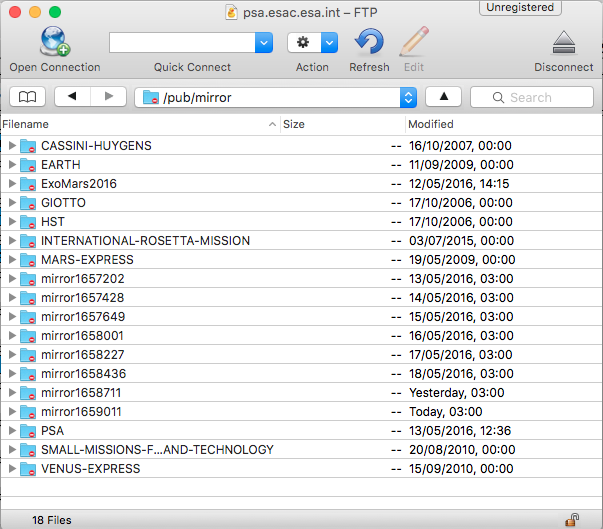This screenshot has height=529, width=603.
Task: Select the mirror1658227 row name
Action: pyautogui.click(x=83, y=354)
